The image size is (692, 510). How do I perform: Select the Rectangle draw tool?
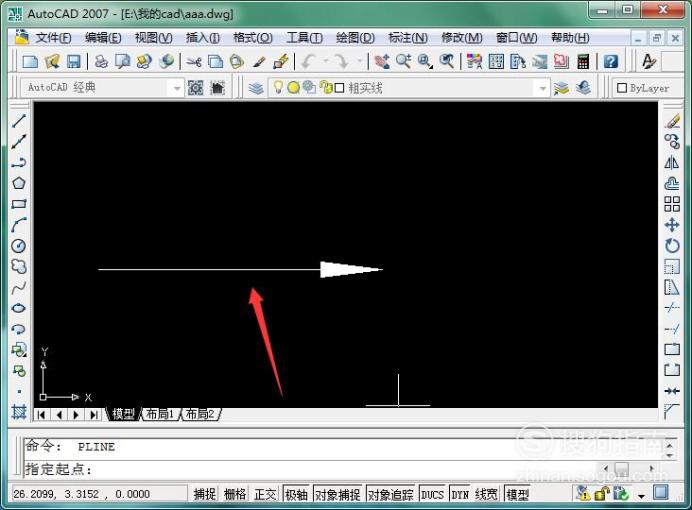pos(19,204)
